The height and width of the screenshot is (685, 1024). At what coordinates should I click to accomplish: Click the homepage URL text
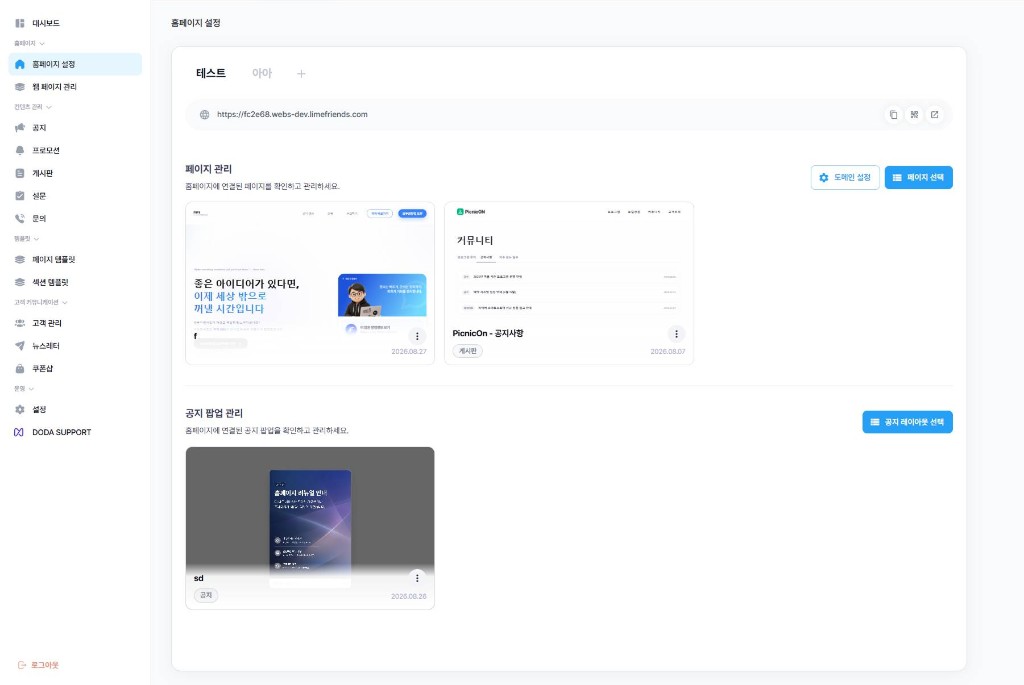pos(292,114)
